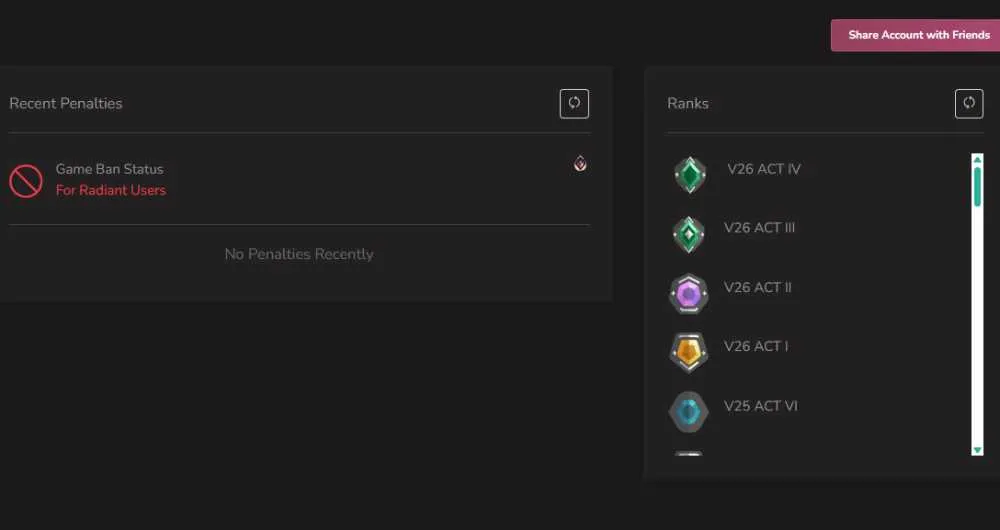
Task: Click the V26 ACT III rank badge
Action: pyautogui.click(x=689, y=234)
